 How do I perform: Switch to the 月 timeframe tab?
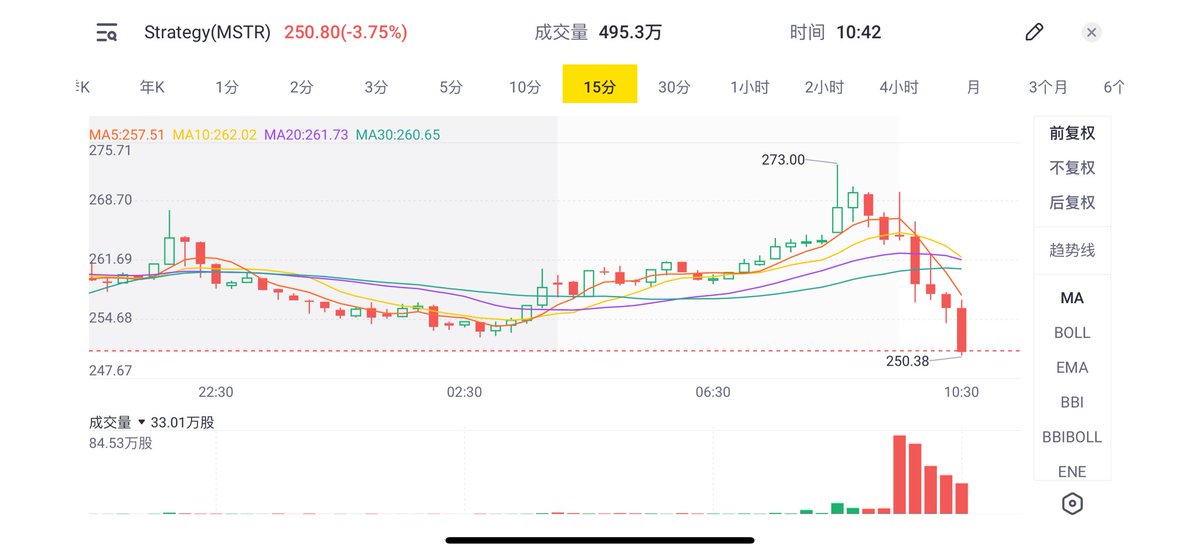coord(973,87)
